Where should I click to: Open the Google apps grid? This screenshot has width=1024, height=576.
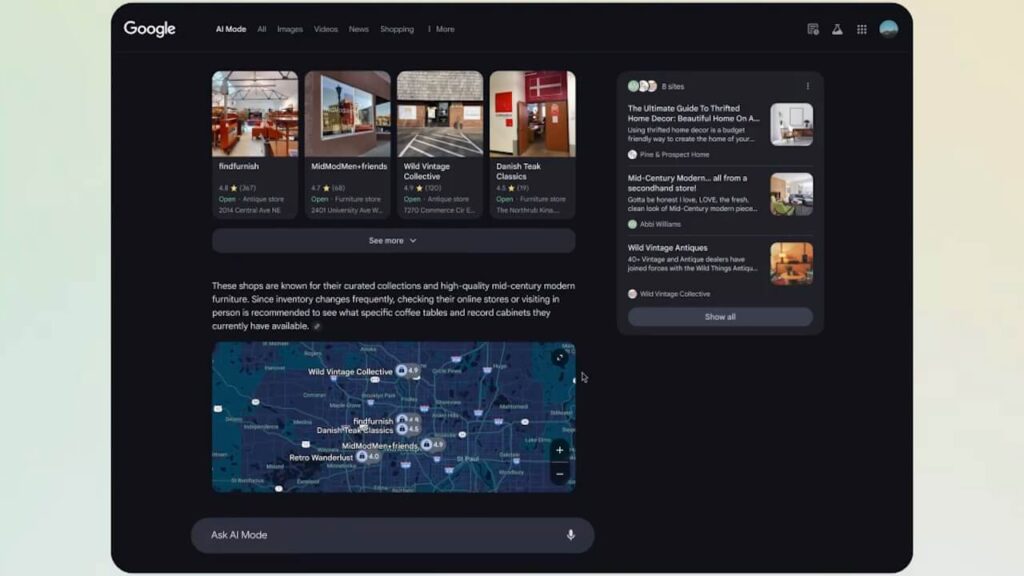click(862, 29)
